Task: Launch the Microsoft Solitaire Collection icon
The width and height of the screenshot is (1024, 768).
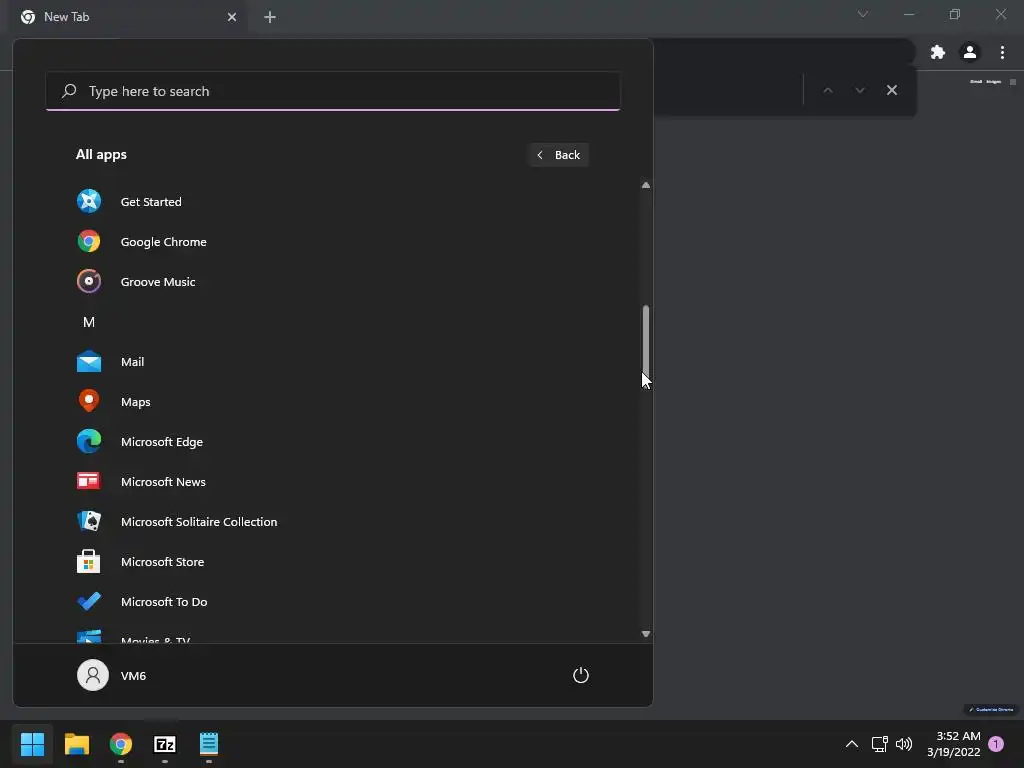Action: point(89,521)
